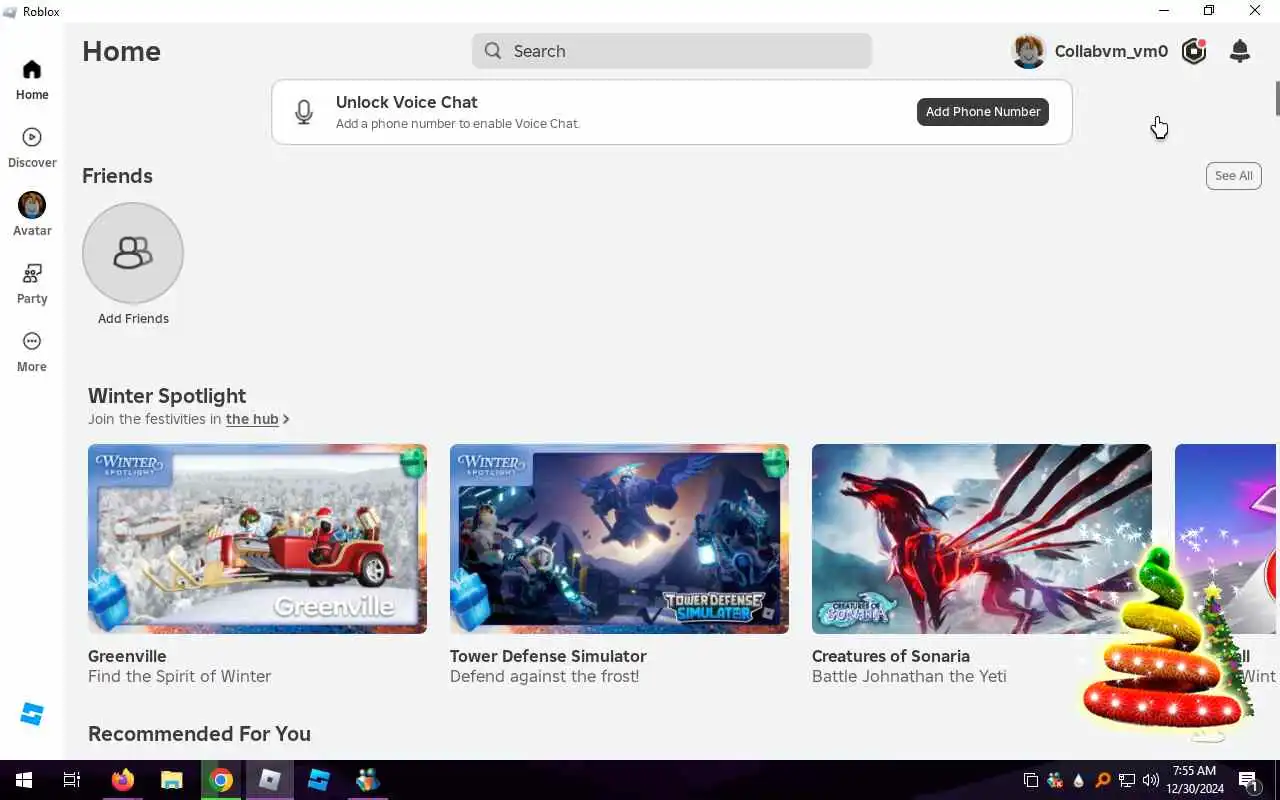Click the Add Friends circle icon

tap(133, 253)
